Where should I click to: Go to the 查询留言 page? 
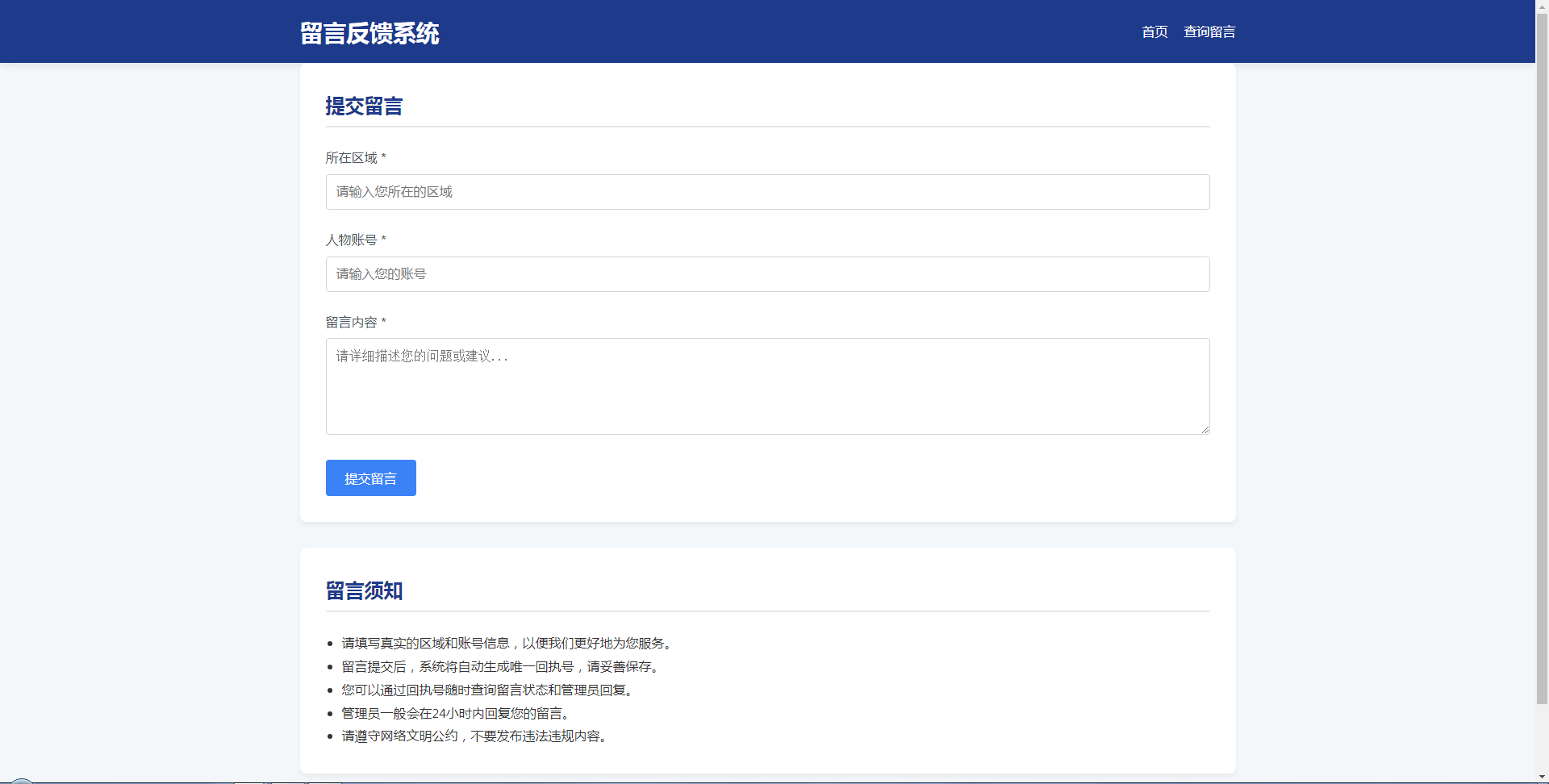1209,32
